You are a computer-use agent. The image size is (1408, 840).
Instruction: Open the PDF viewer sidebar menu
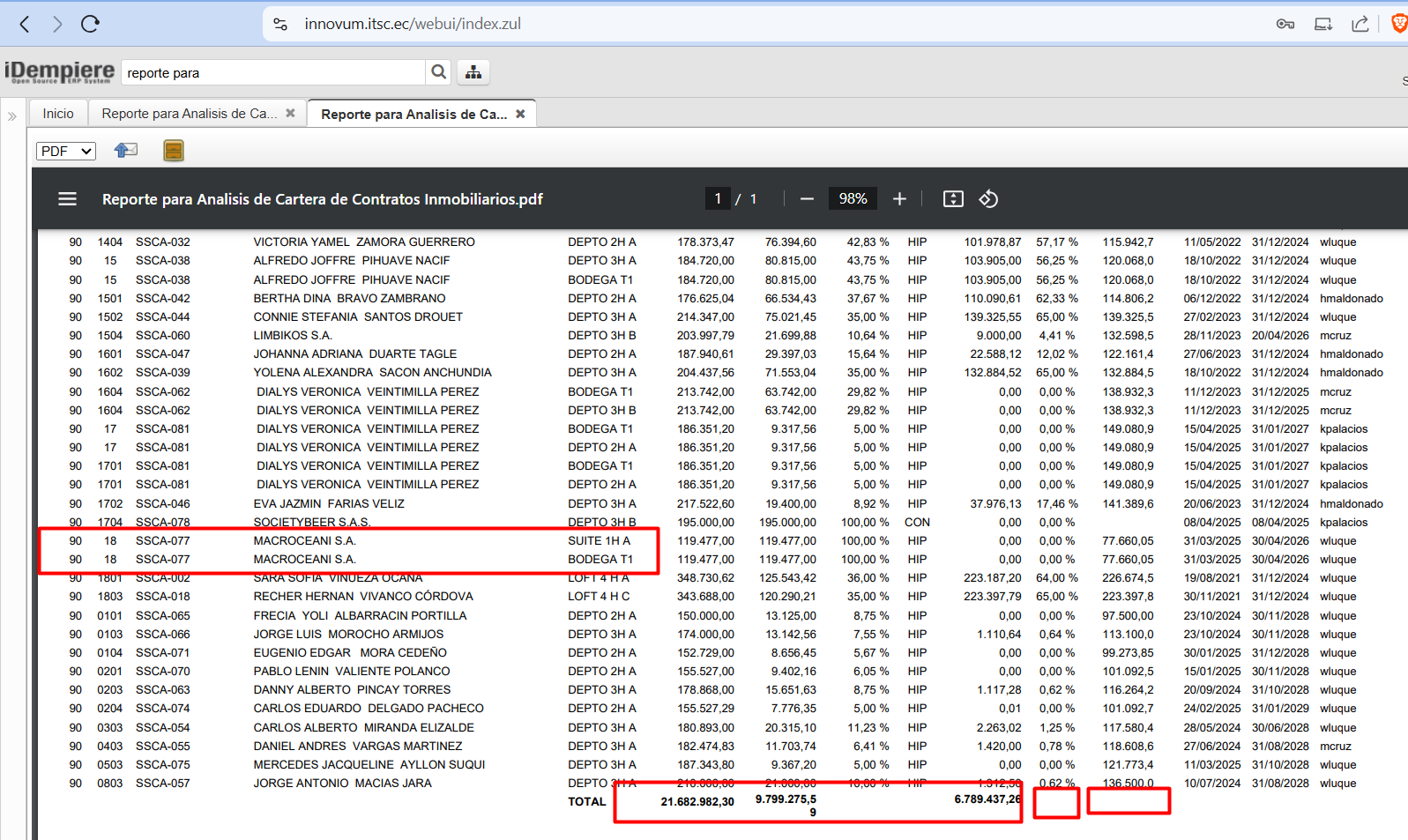(x=68, y=199)
